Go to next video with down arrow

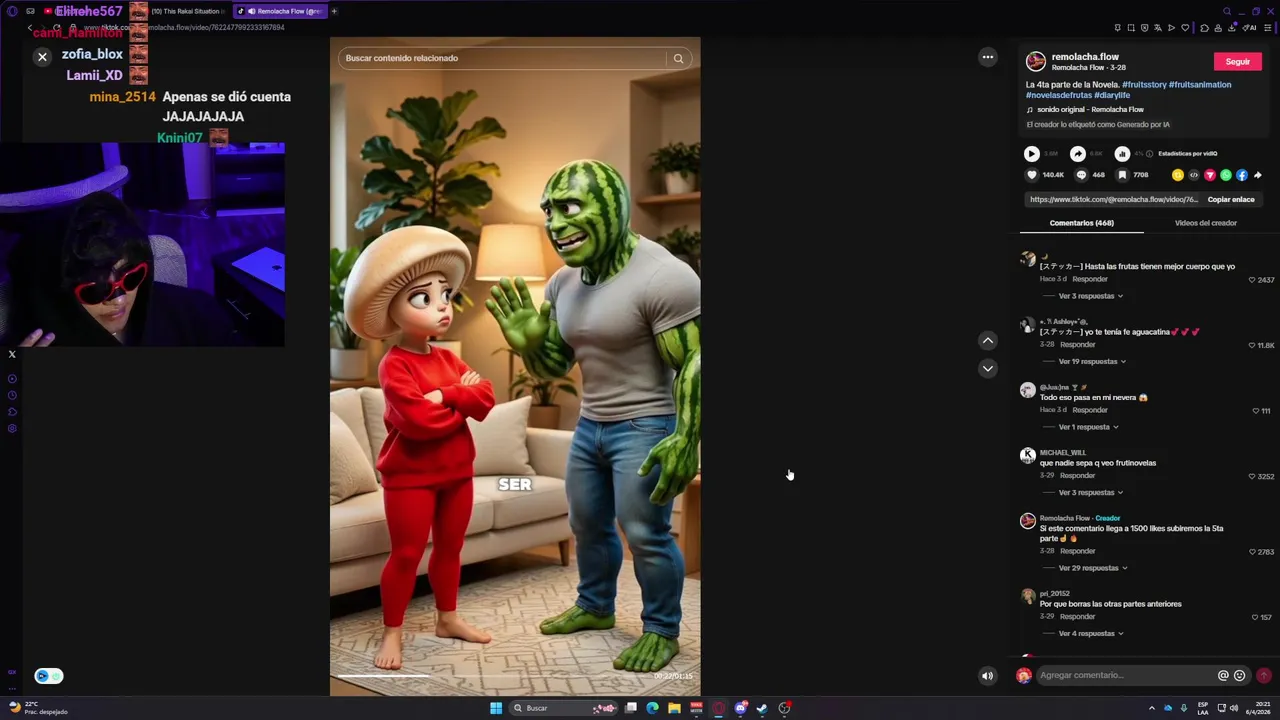(988, 368)
